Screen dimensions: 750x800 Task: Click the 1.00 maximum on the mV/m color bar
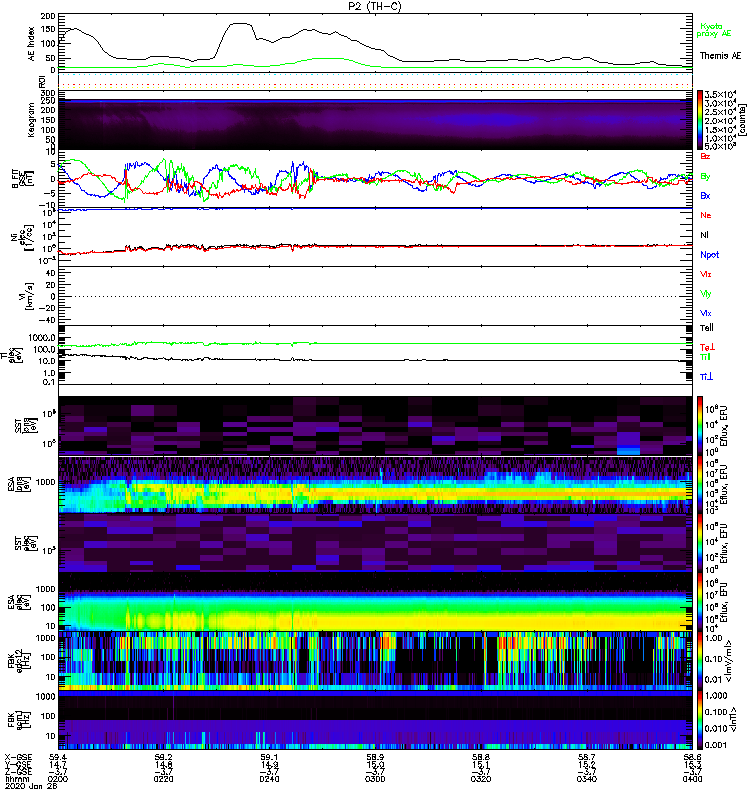coord(713,638)
